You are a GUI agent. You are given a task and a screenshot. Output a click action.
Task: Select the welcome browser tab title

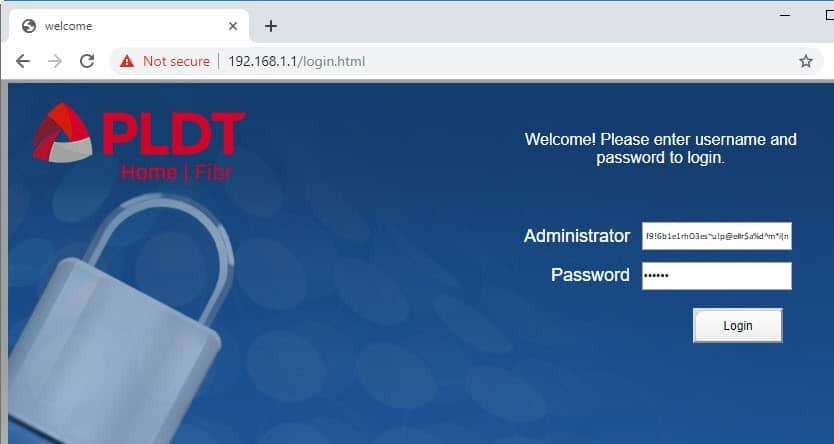click(69, 26)
